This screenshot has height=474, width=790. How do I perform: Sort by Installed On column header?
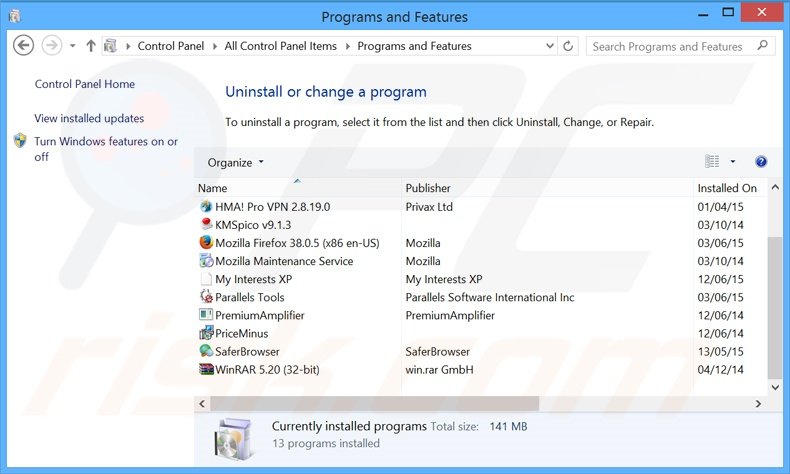click(730, 188)
